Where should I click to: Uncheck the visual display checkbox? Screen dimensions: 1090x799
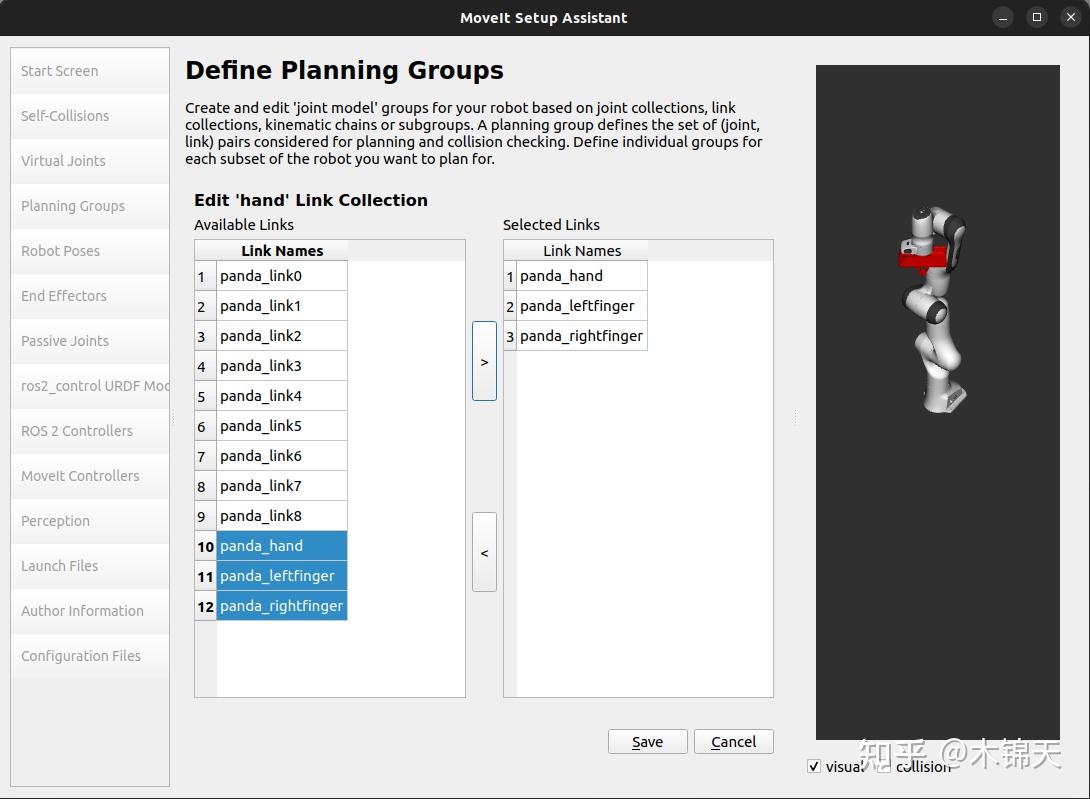click(814, 766)
